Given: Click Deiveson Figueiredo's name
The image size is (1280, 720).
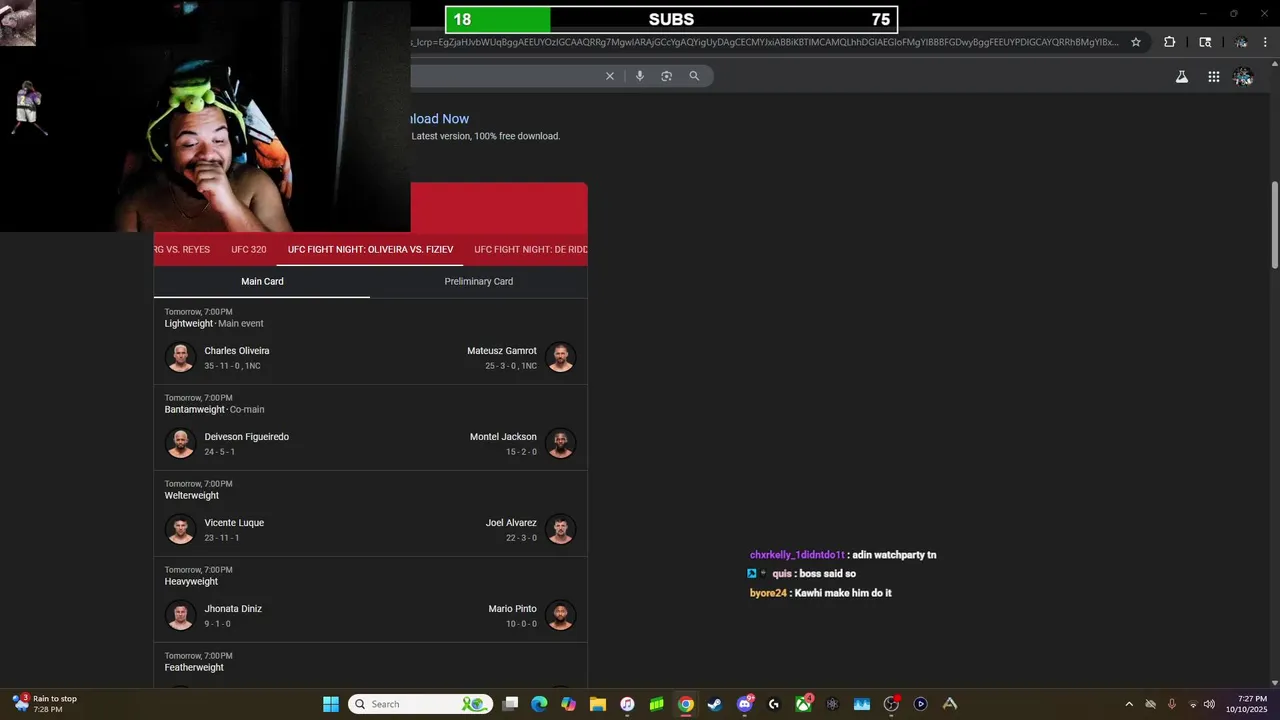Looking at the screenshot, I should tap(247, 437).
